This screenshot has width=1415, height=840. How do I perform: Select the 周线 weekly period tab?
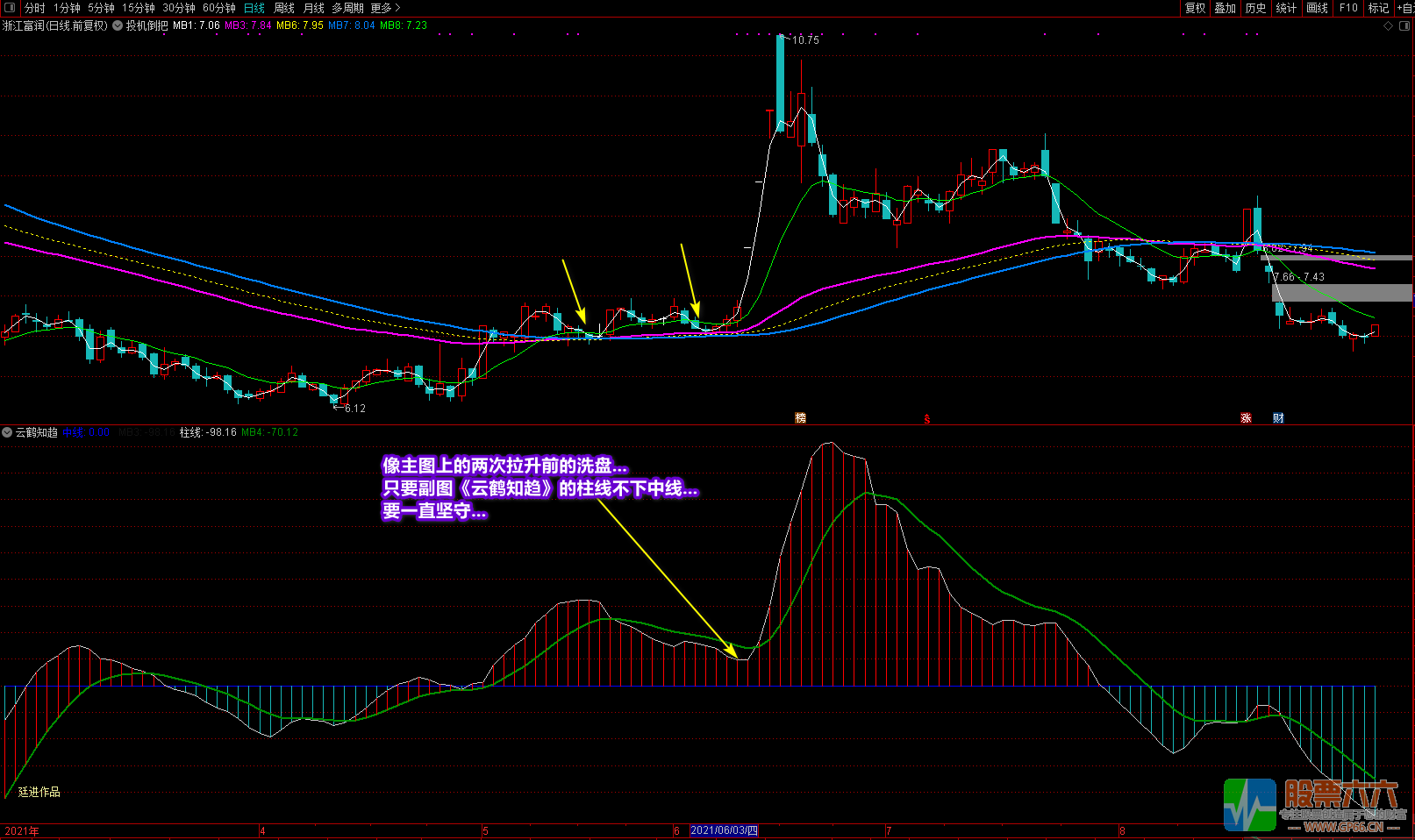click(284, 8)
